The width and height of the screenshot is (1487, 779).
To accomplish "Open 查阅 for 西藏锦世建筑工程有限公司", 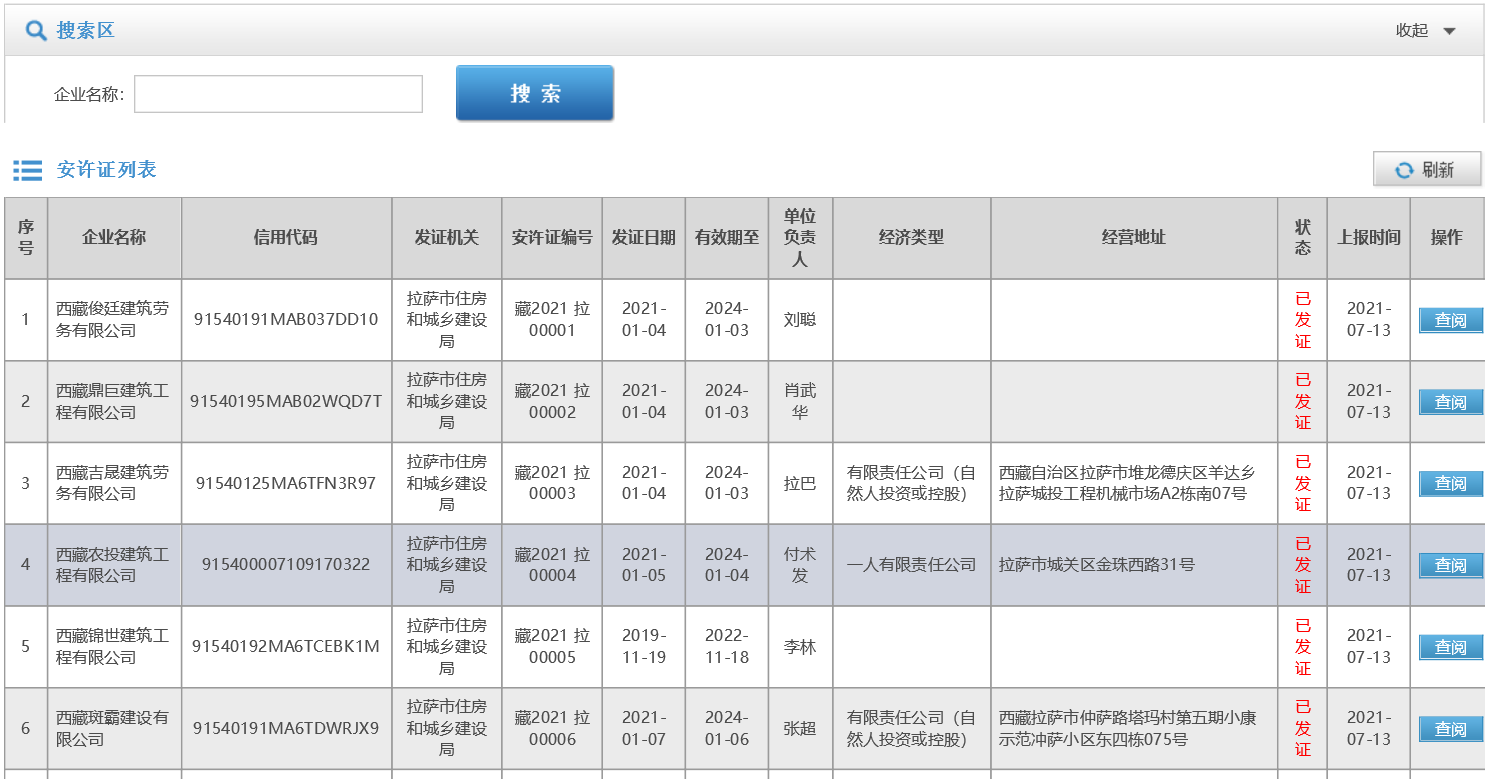I will (x=1449, y=647).
